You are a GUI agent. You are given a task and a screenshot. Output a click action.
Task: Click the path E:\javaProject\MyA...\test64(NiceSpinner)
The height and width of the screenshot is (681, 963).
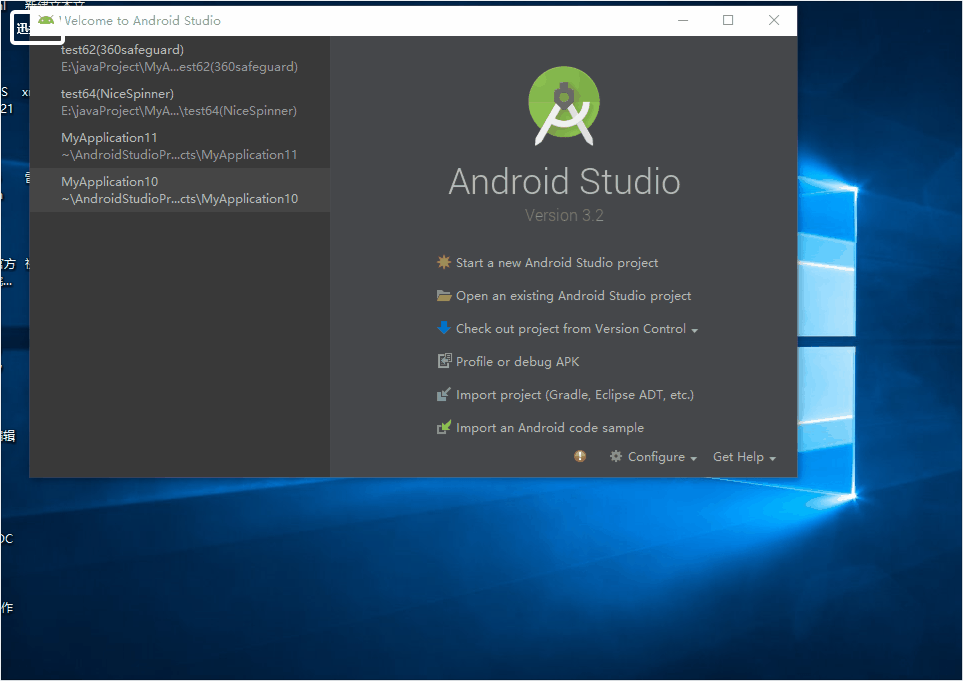179,111
